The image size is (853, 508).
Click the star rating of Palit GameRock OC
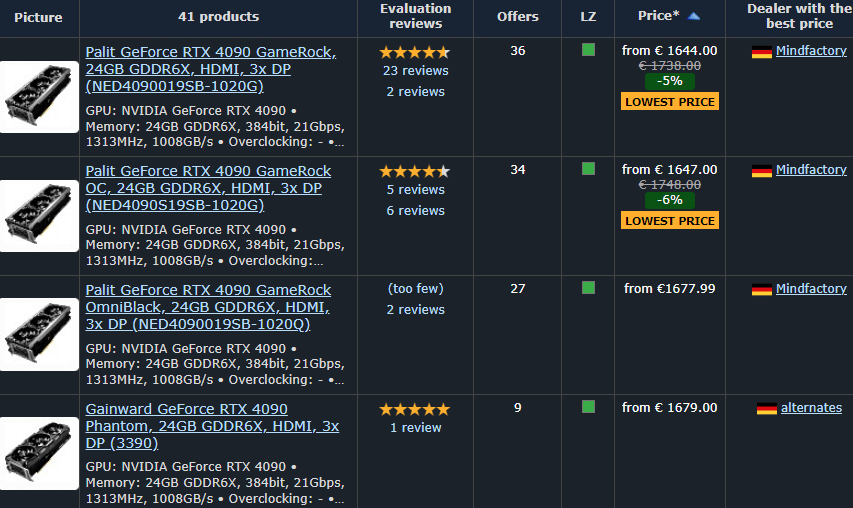pyautogui.click(x=415, y=171)
